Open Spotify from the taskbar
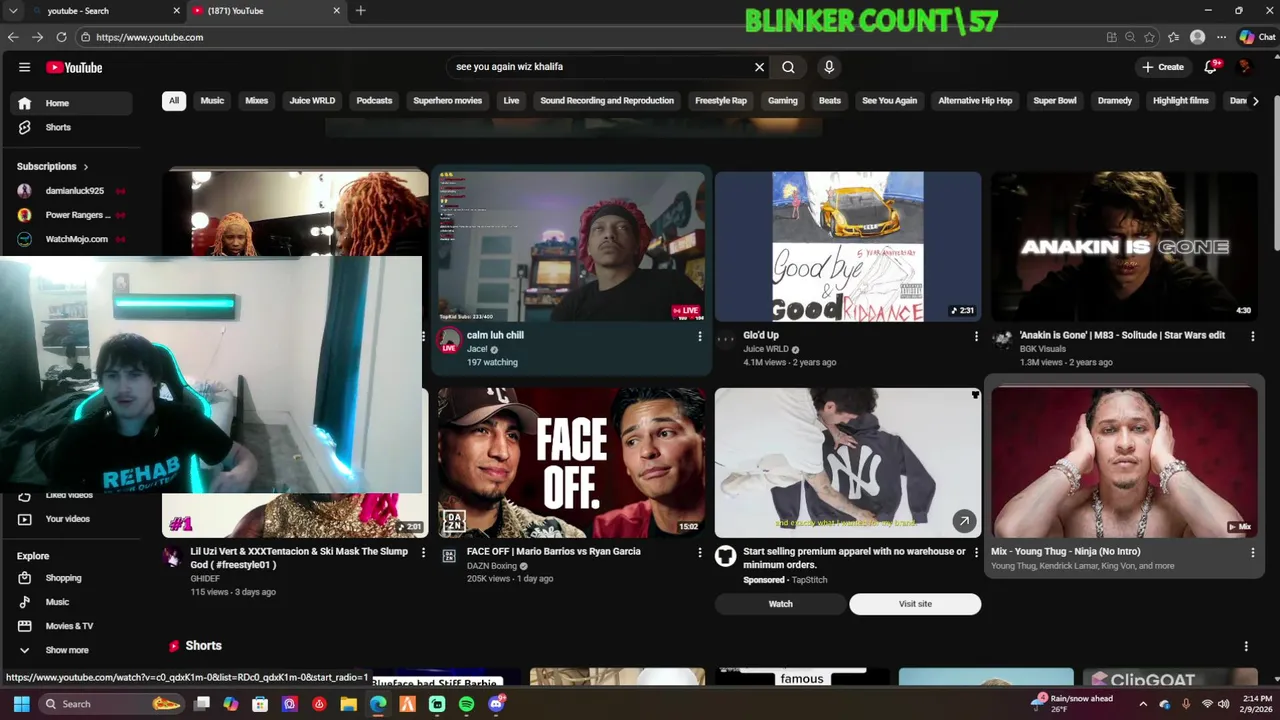The width and height of the screenshot is (1280, 720). (466, 704)
